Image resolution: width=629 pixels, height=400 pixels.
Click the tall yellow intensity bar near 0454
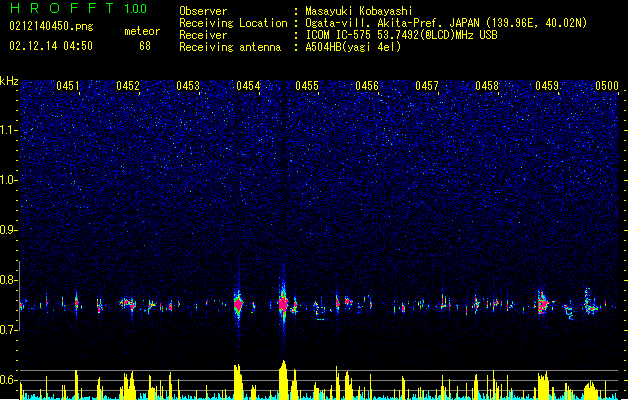(238, 382)
